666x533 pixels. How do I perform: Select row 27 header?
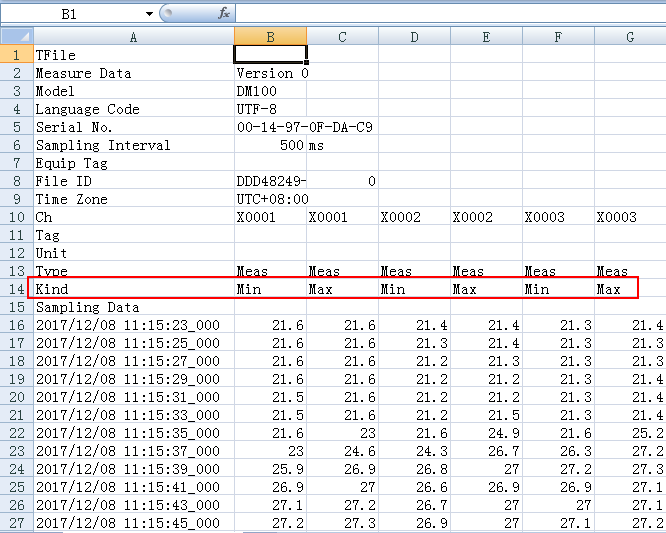[x=16, y=523]
